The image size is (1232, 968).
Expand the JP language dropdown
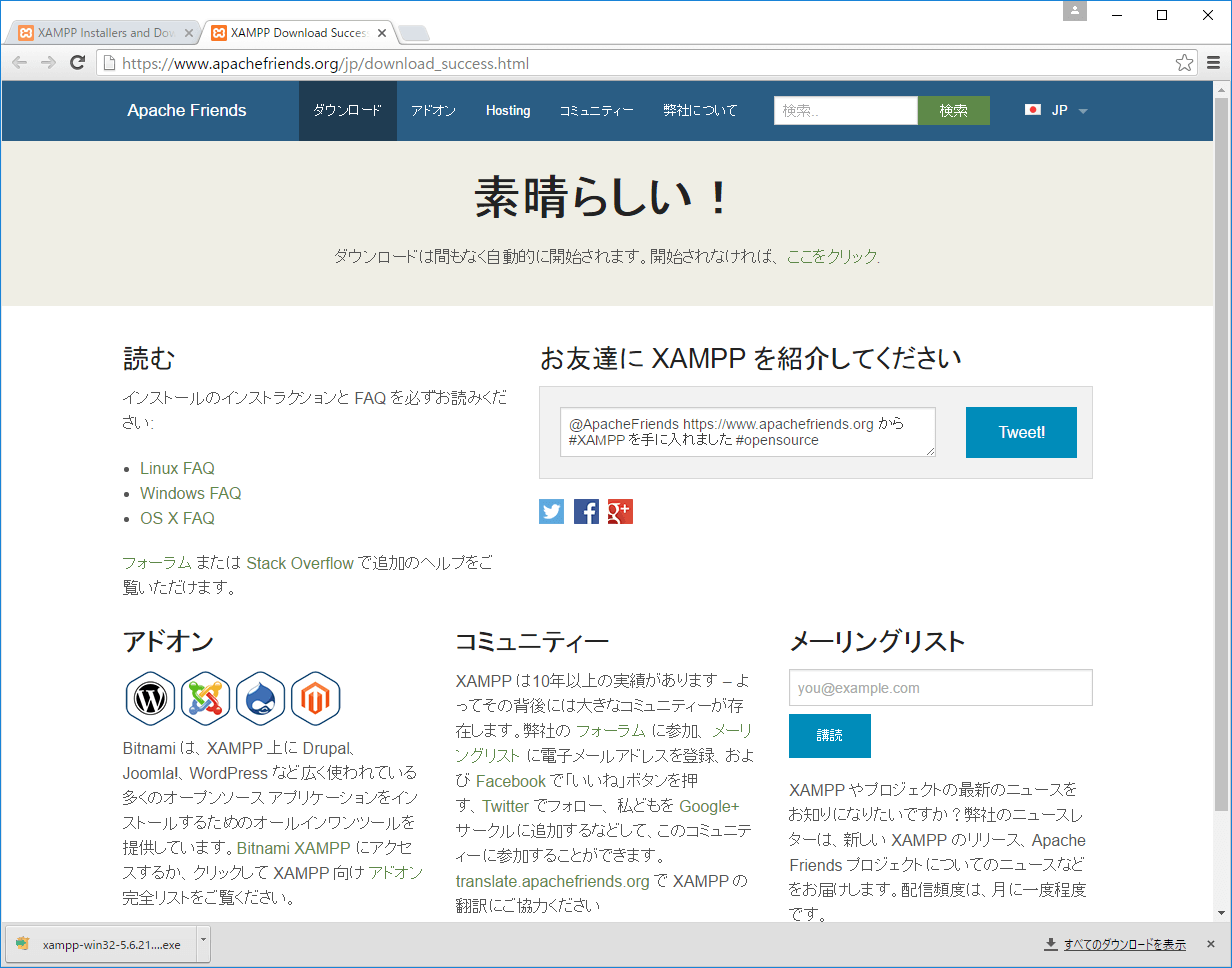tap(1056, 110)
